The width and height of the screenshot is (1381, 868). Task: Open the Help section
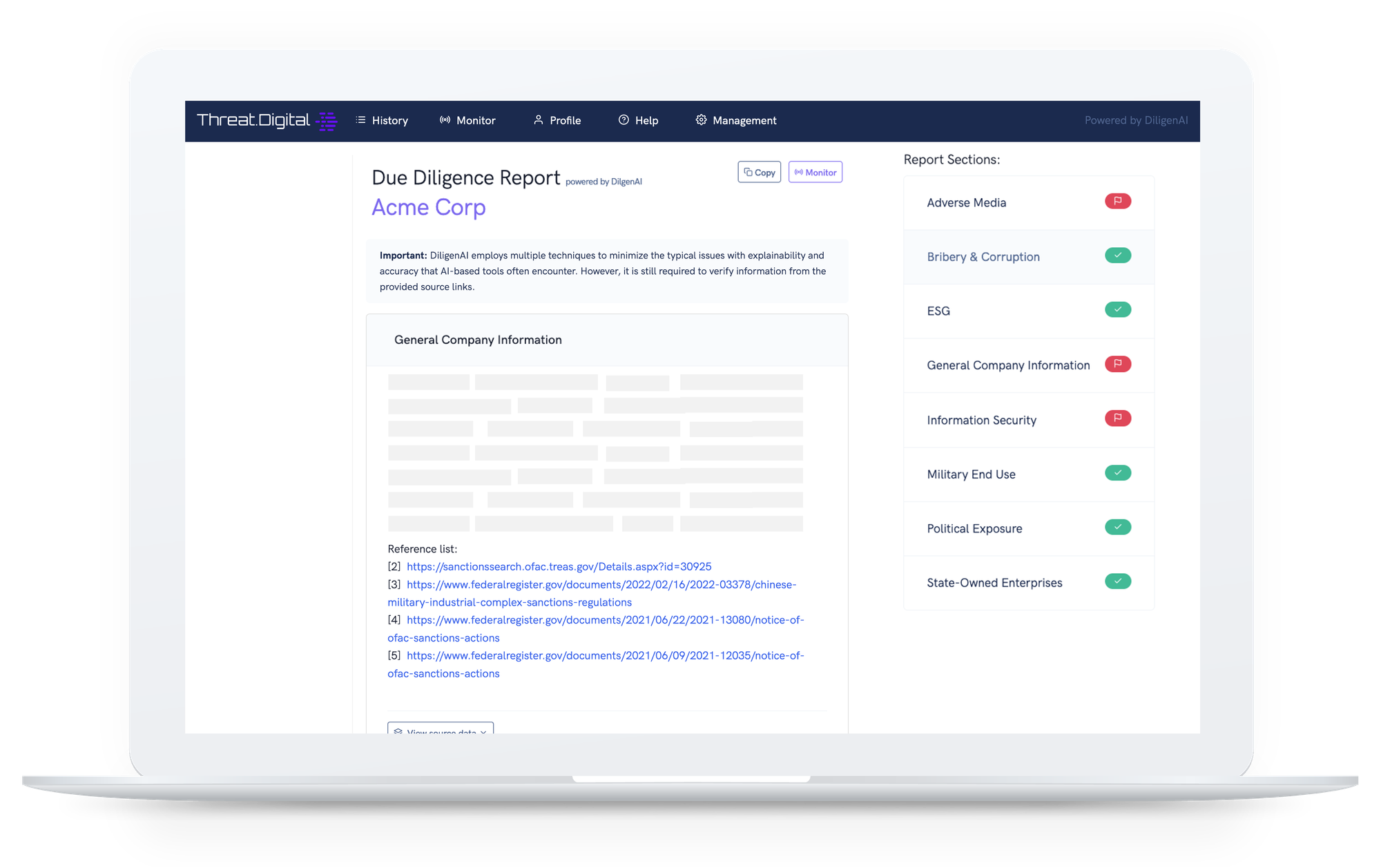coord(638,121)
